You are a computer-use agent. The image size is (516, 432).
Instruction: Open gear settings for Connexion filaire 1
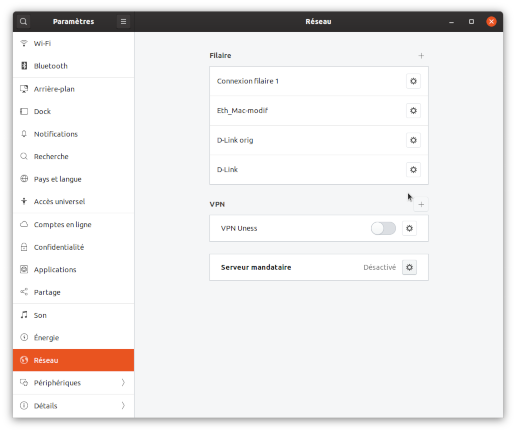coord(413,81)
